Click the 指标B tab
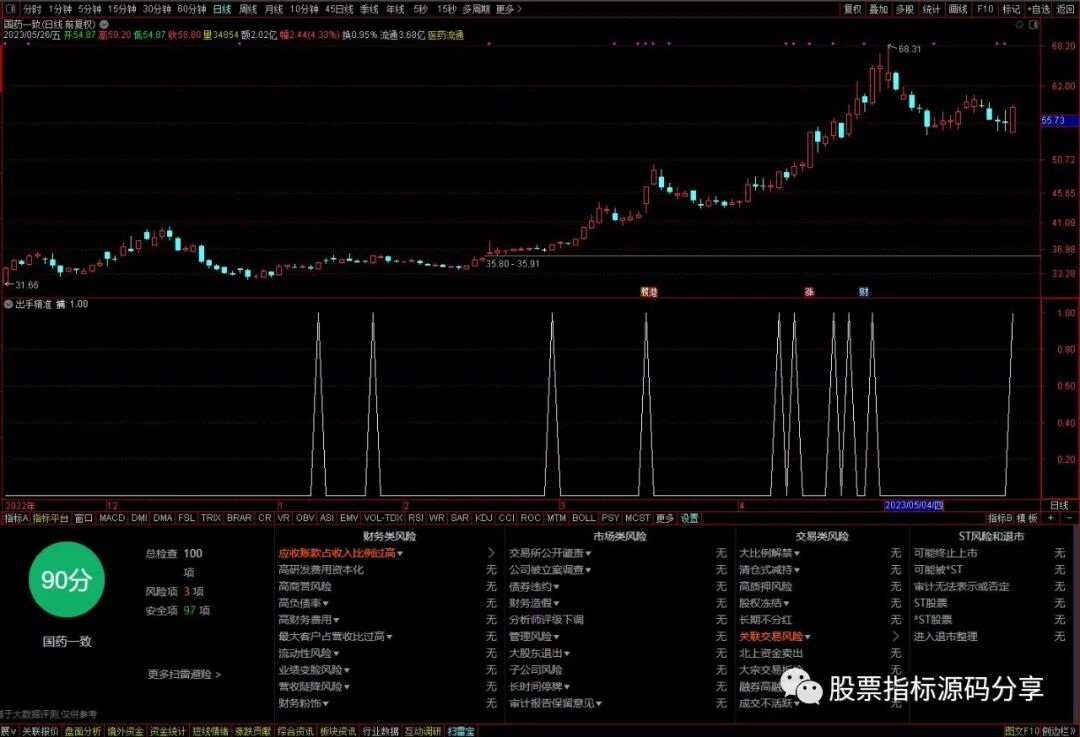Viewport: 1080px width, 737px height. point(1000,518)
